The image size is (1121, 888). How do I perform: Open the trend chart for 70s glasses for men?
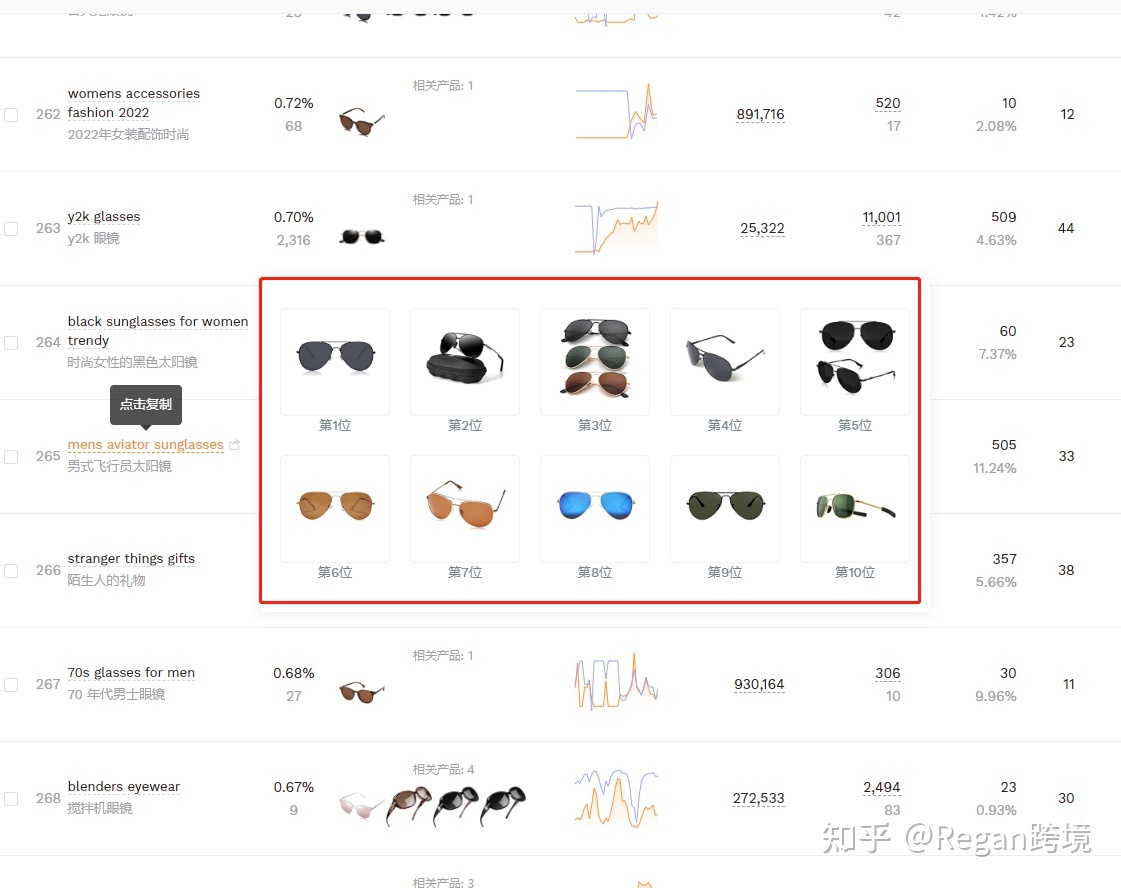pyautogui.click(x=616, y=681)
